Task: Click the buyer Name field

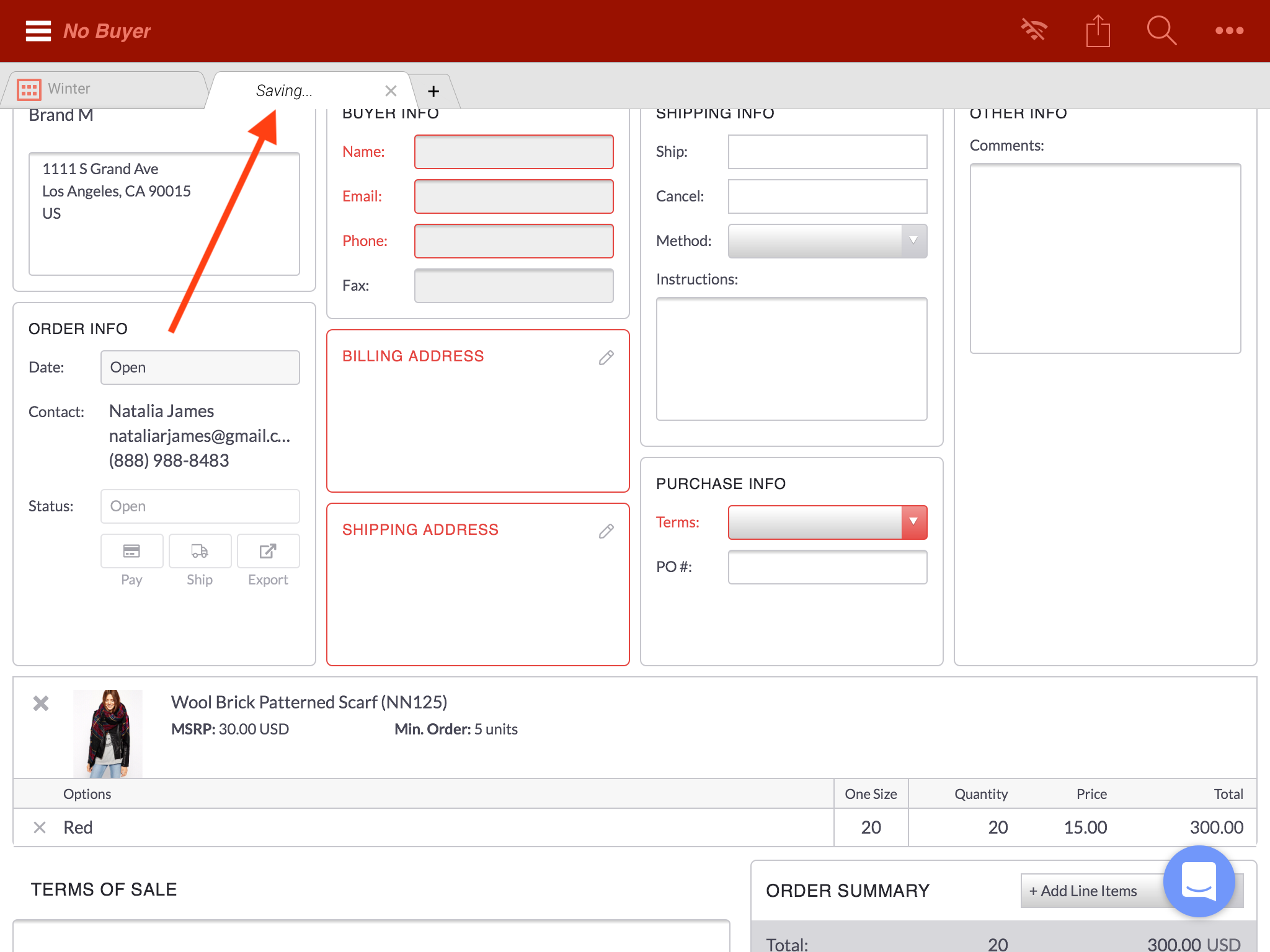Action: pos(513,151)
